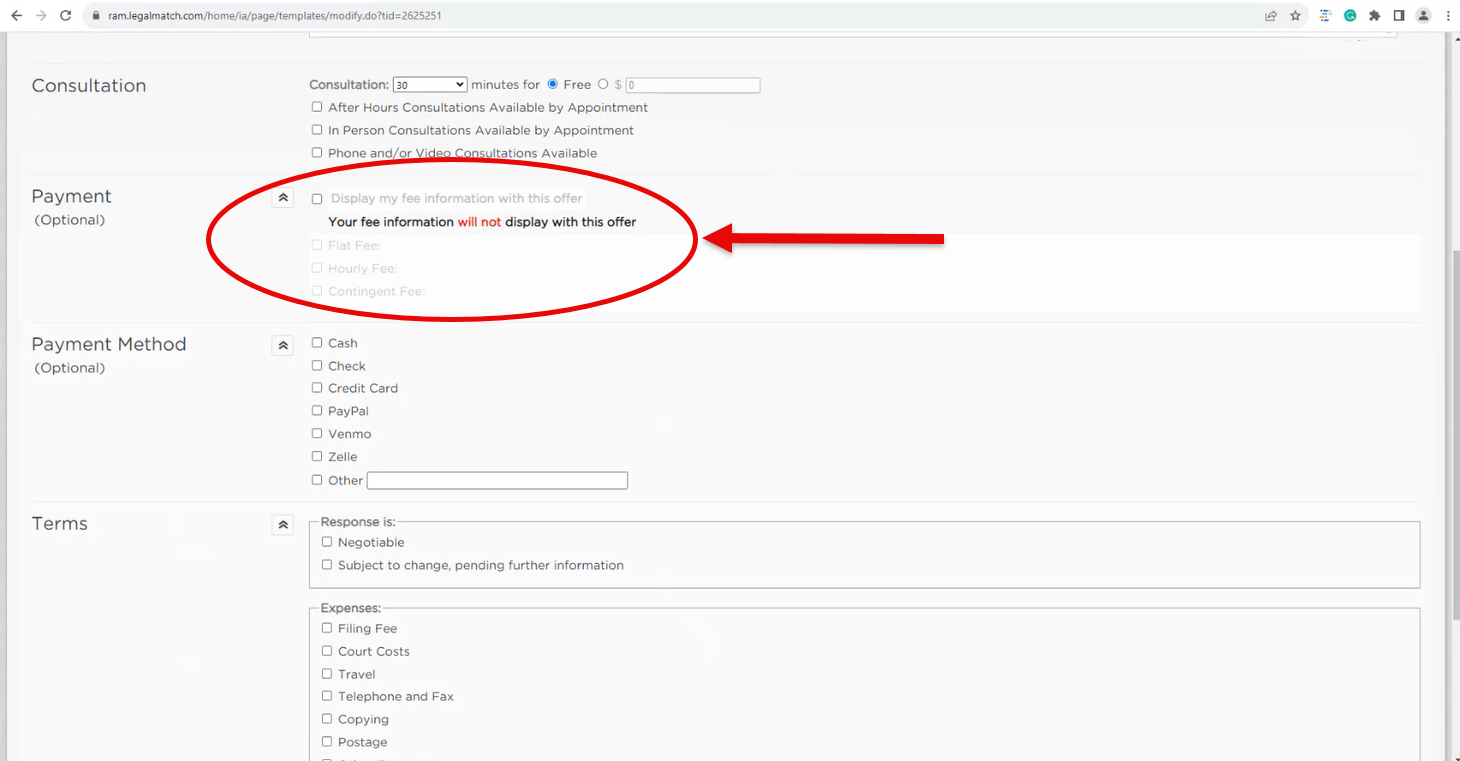Viewport: 1460px width, 761px height.
Task: Enable After Hours Consultations Available by Appointment
Action: point(317,107)
